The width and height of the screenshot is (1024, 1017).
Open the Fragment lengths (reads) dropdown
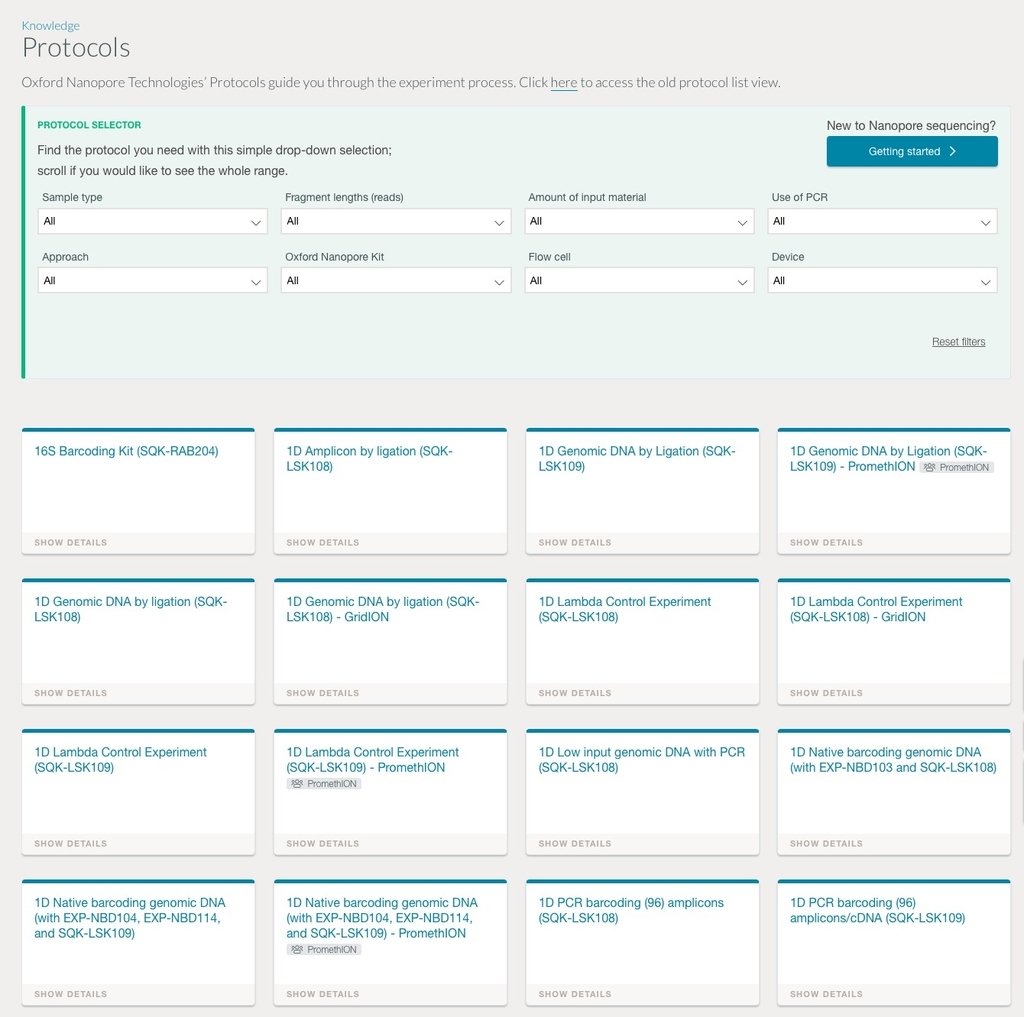[x=396, y=221]
